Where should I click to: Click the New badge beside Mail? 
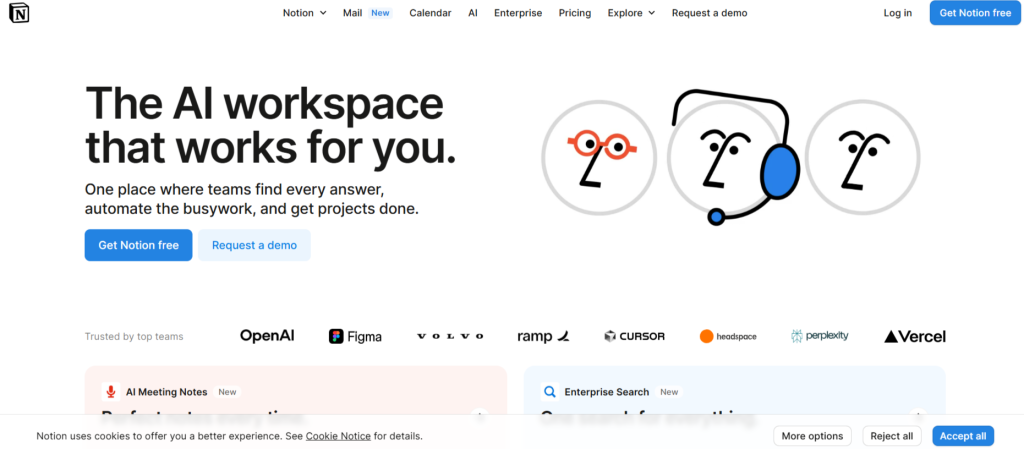point(380,13)
